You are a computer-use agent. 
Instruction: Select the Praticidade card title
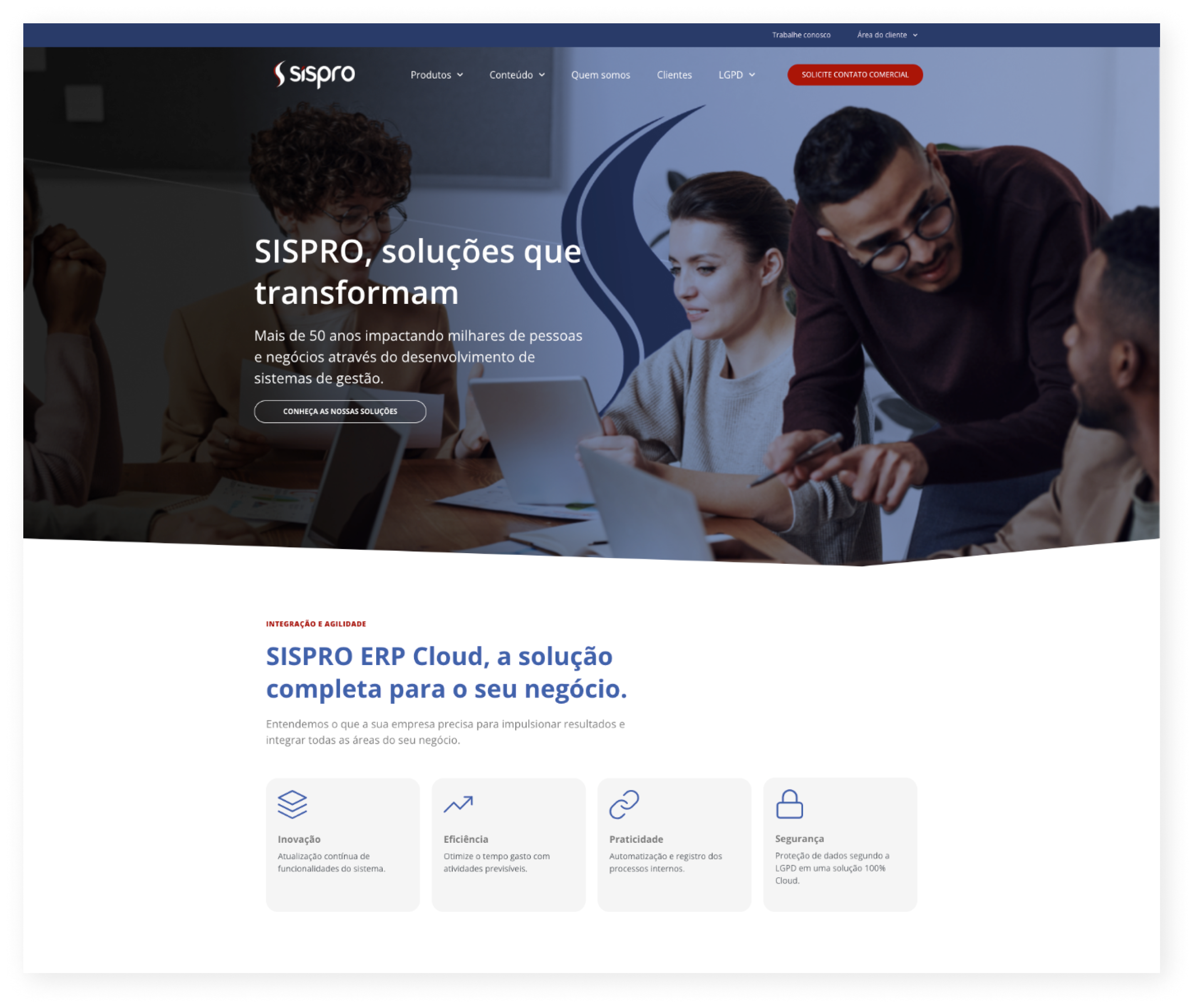(636, 839)
